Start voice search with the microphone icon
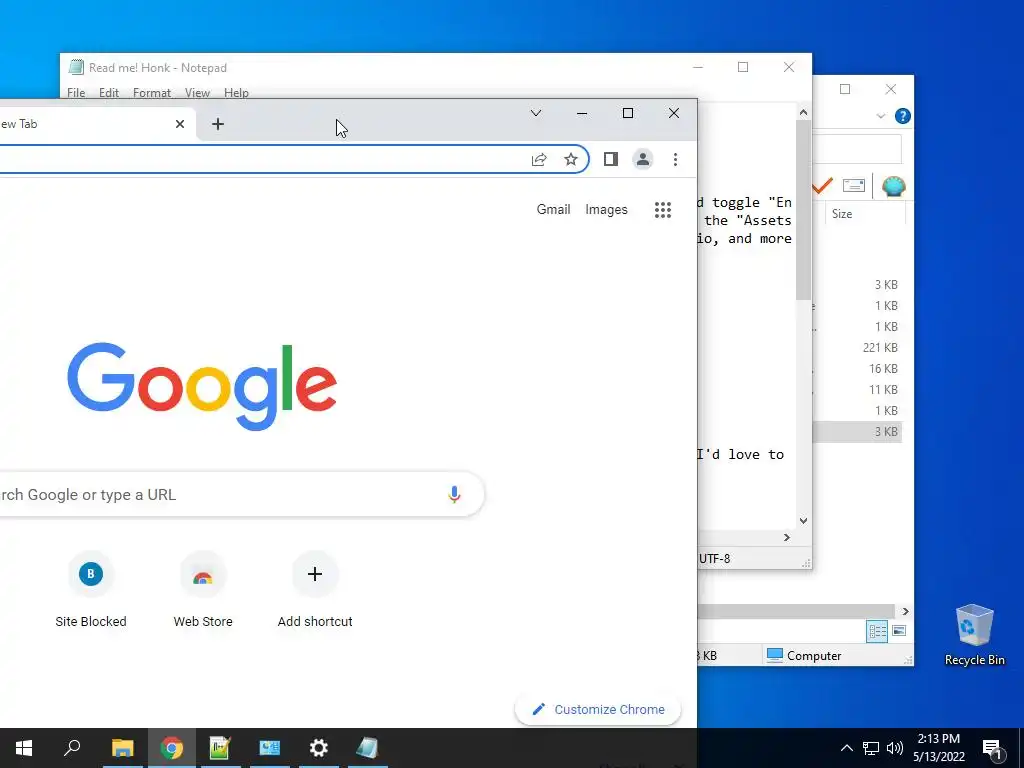1024x768 pixels. click(x=455, y=494)
